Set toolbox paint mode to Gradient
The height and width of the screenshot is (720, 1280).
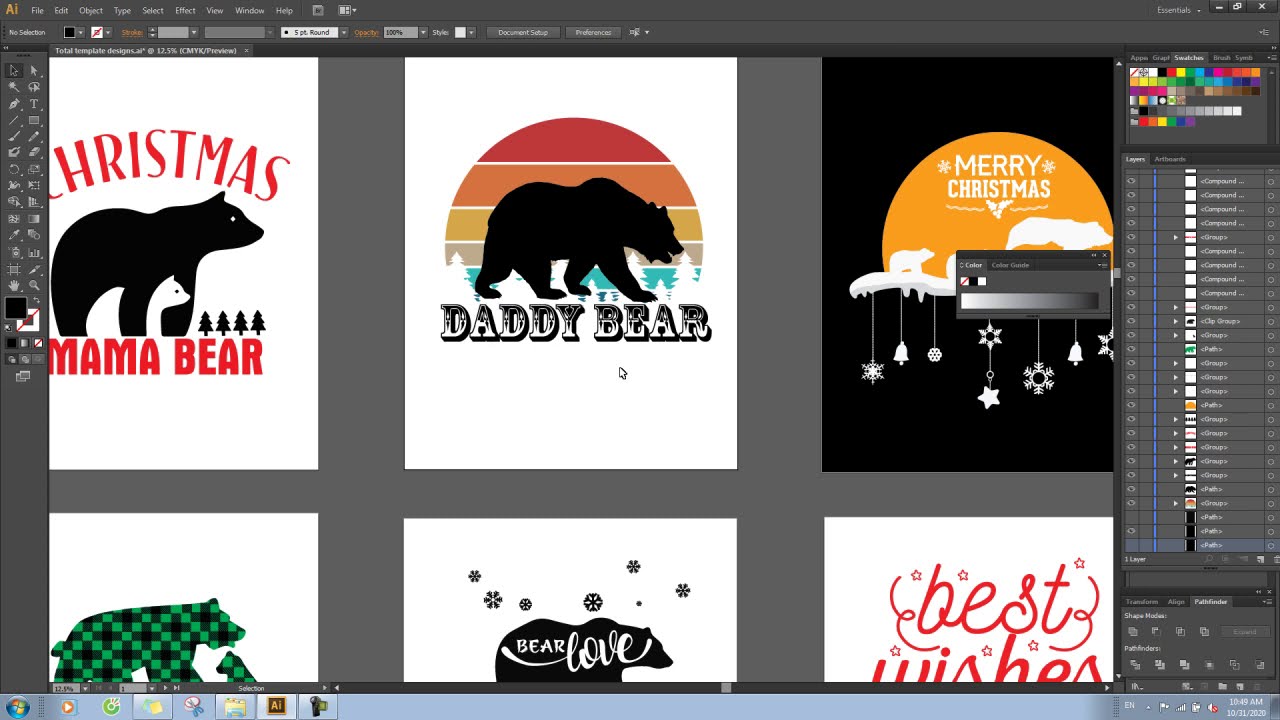[x=23, y=343]
